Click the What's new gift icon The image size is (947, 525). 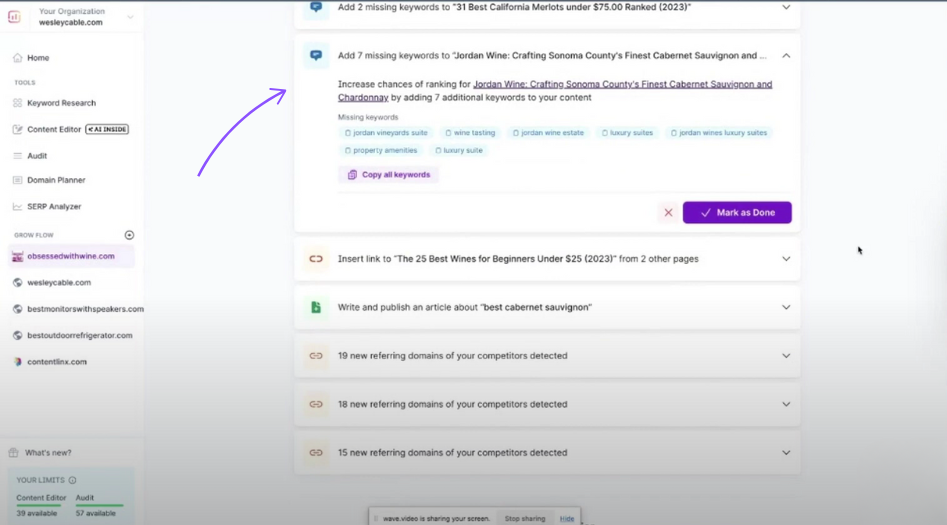click(x=13, y=453)
